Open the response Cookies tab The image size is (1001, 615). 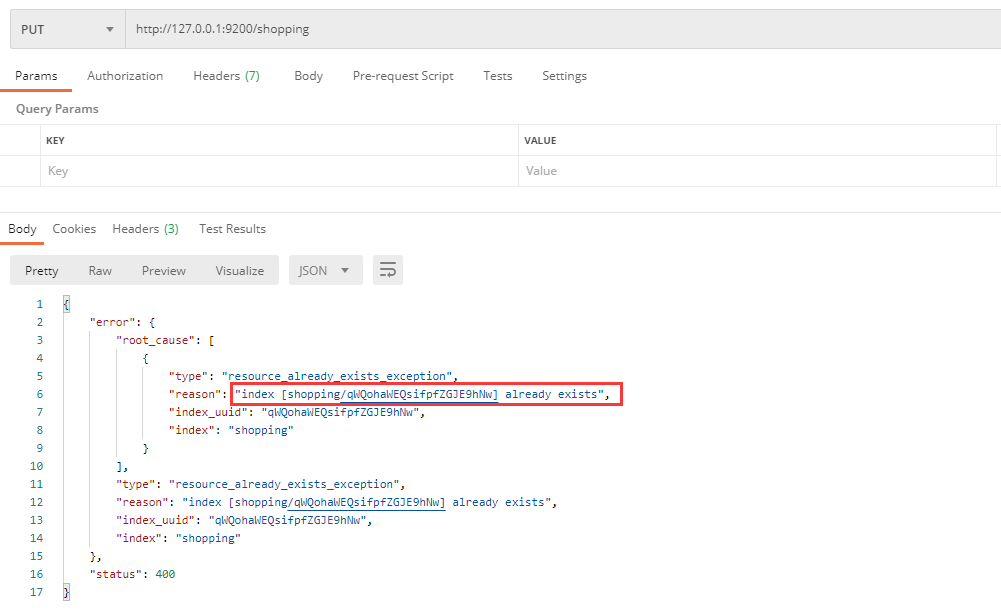tap(74, 229)
